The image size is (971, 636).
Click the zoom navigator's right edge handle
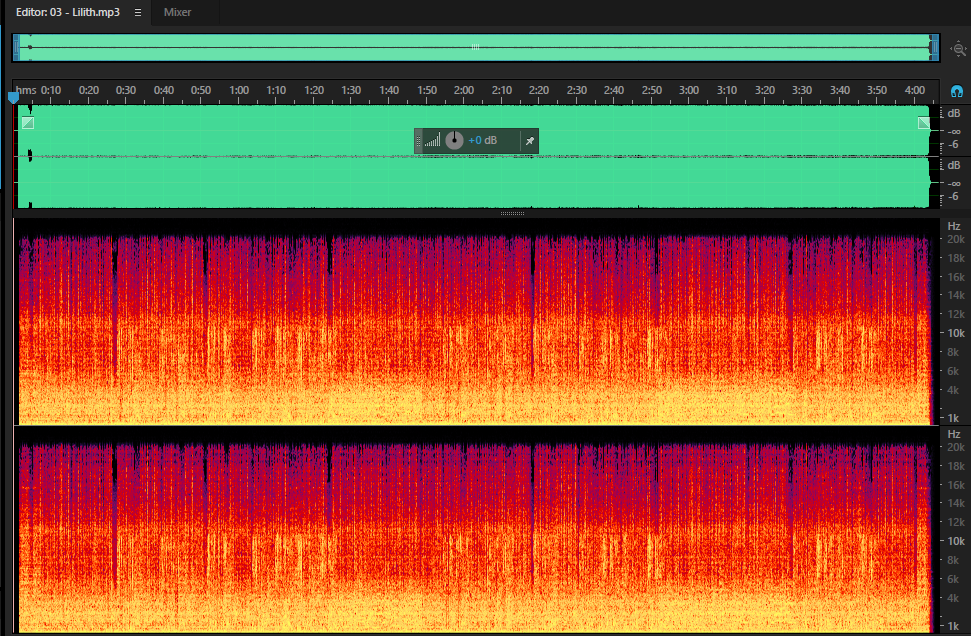935,48
